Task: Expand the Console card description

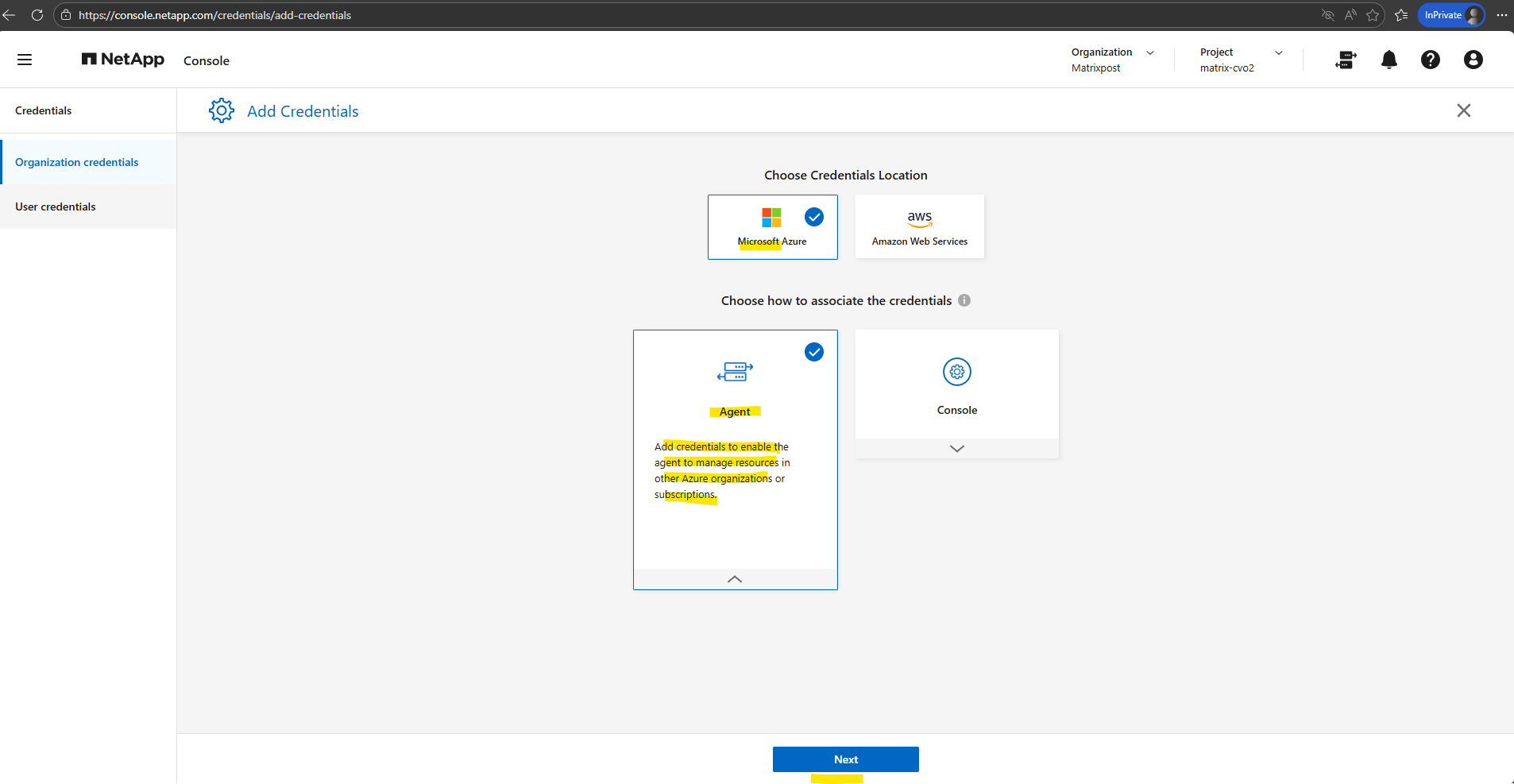Action: point(957,449)
